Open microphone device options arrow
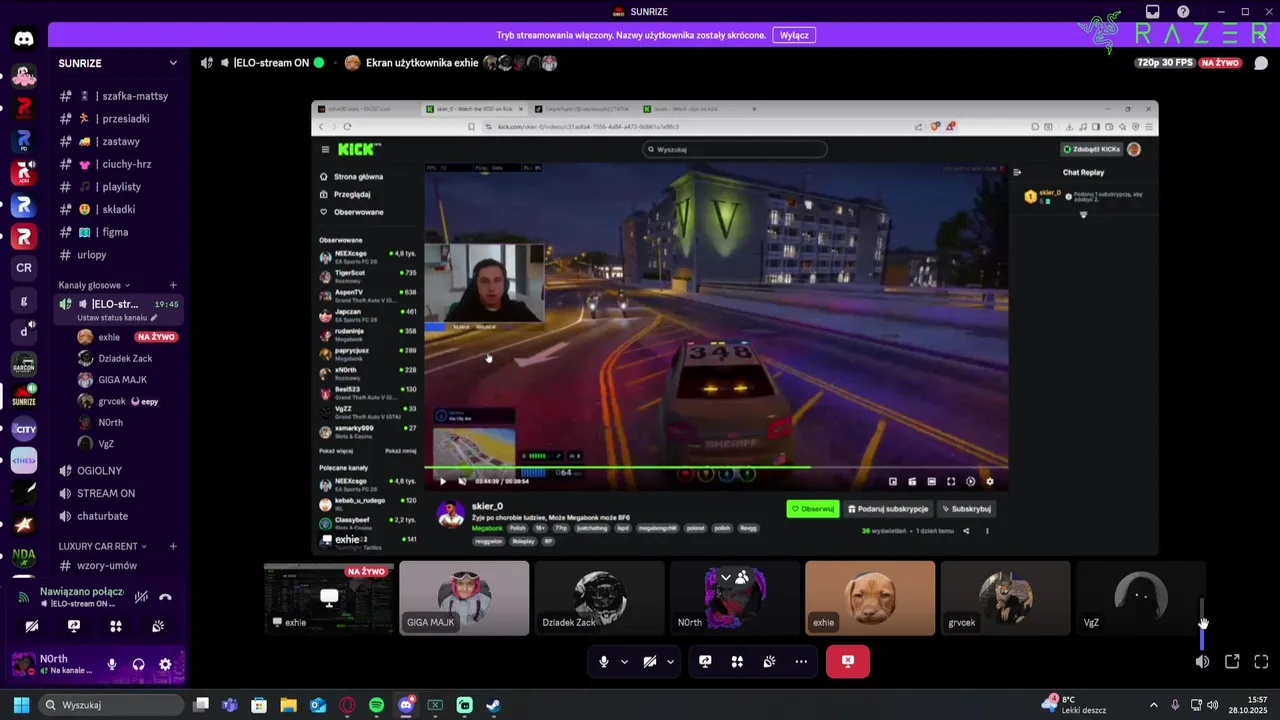Image resolution: width=1280 pixels, height=720 pixels. pos(625,661)
